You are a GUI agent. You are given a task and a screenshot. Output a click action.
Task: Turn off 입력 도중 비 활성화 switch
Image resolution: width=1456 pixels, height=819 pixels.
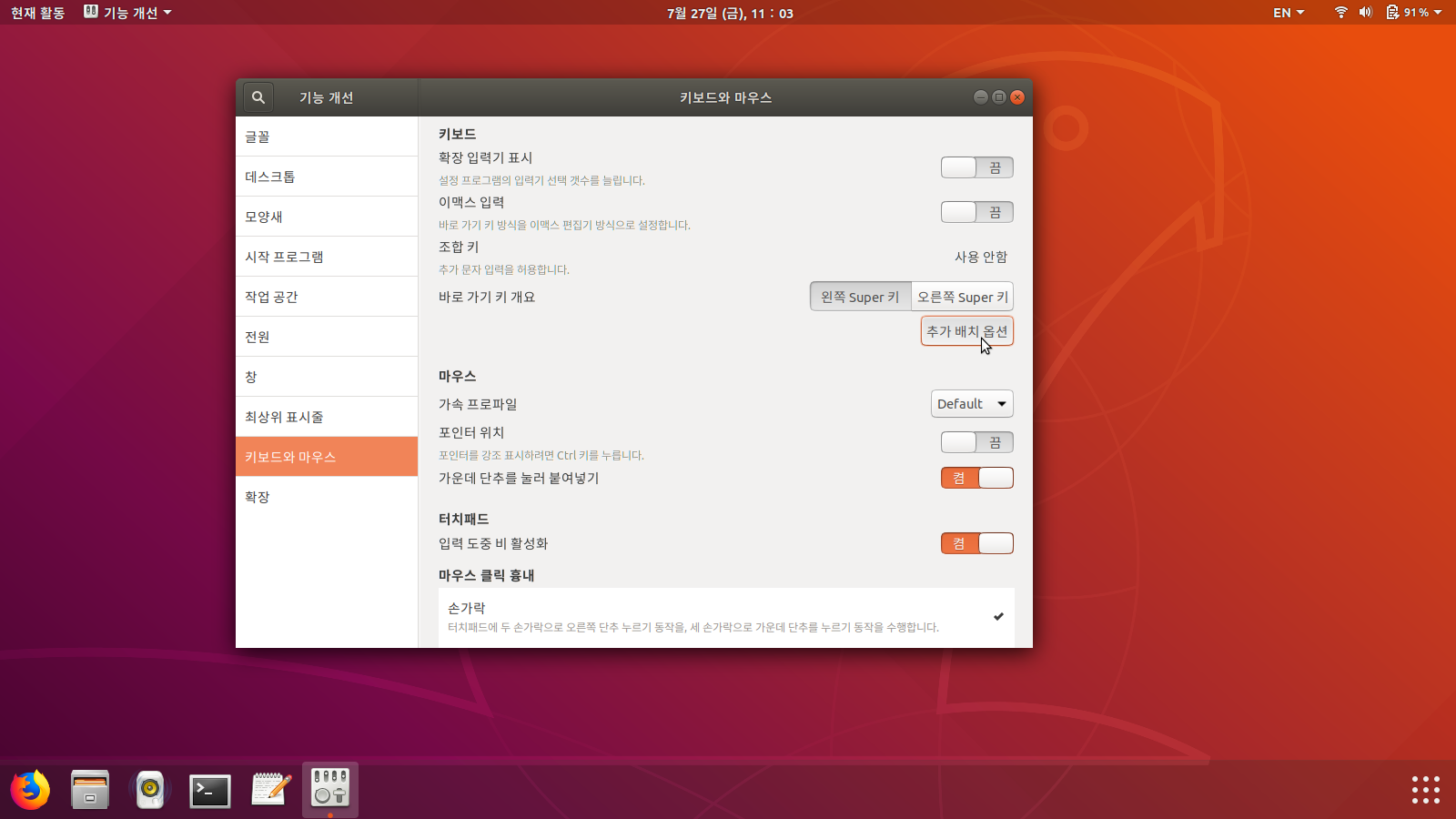click(x=976, y=543)
